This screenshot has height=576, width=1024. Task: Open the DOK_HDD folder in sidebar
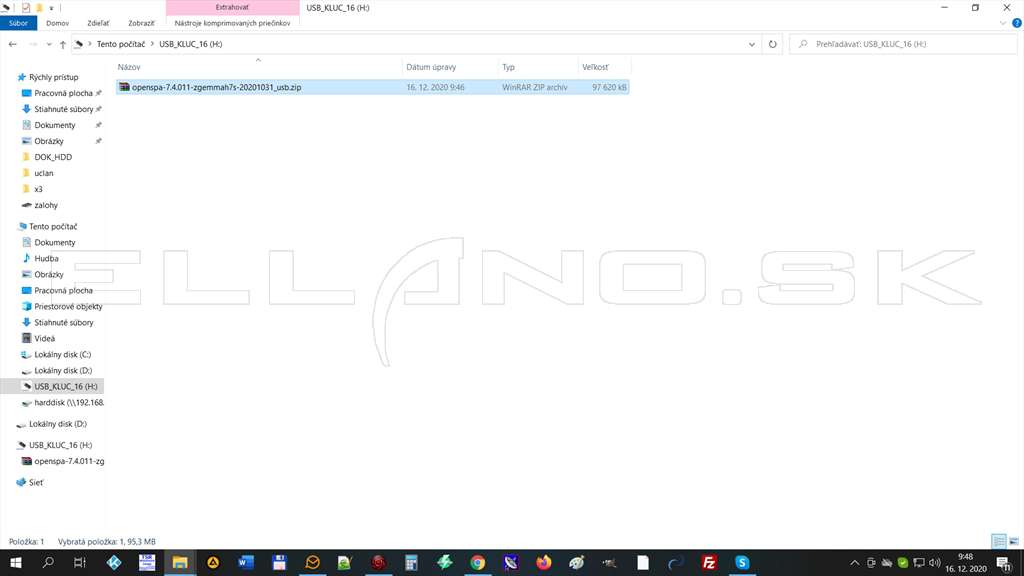coord(53,157)
